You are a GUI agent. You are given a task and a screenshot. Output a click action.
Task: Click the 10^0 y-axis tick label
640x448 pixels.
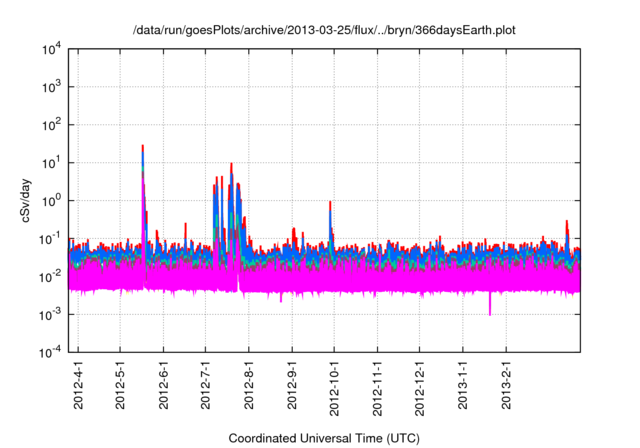tap(50, 200)
